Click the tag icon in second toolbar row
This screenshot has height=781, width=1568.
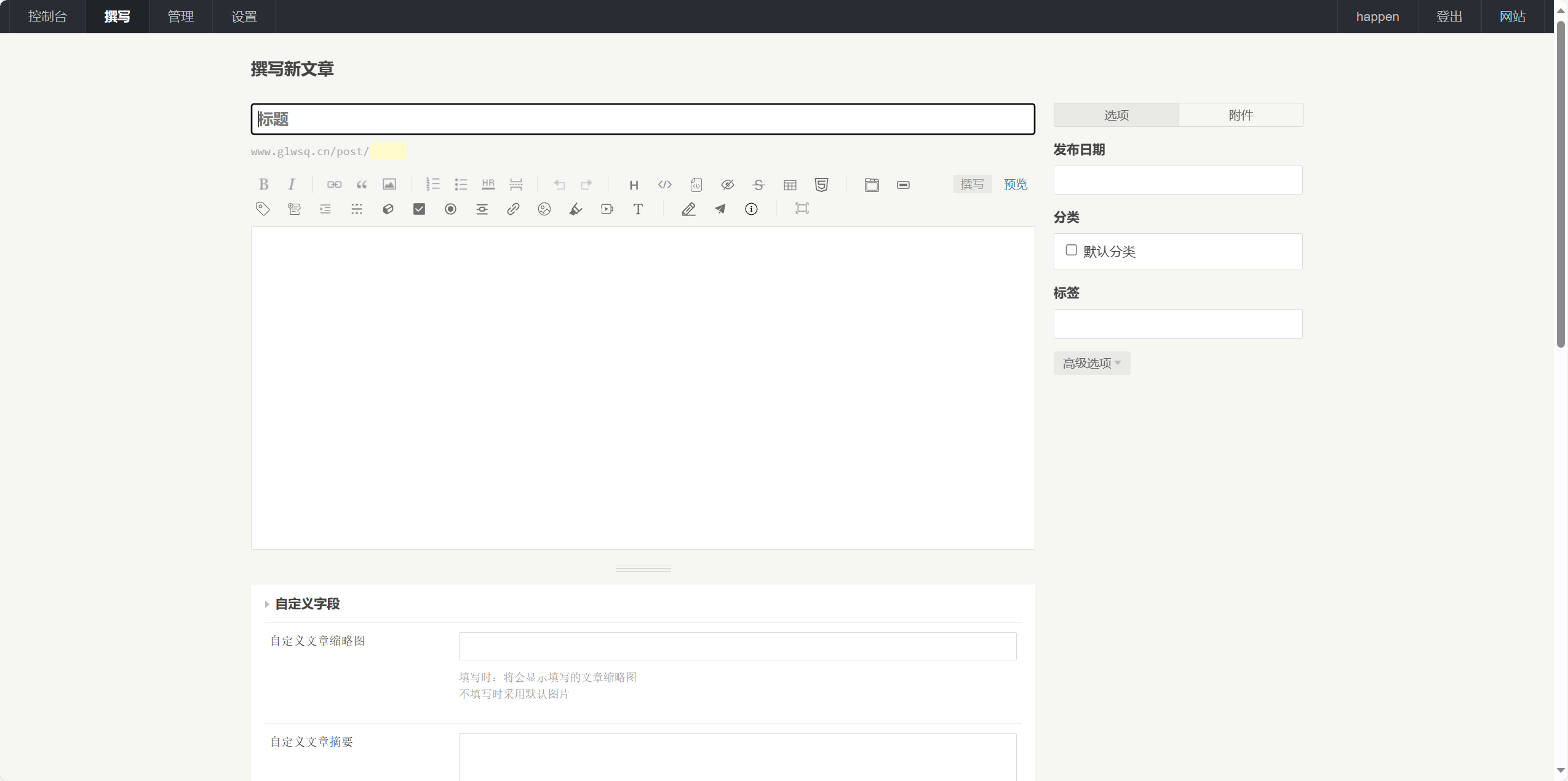(263, 209)
